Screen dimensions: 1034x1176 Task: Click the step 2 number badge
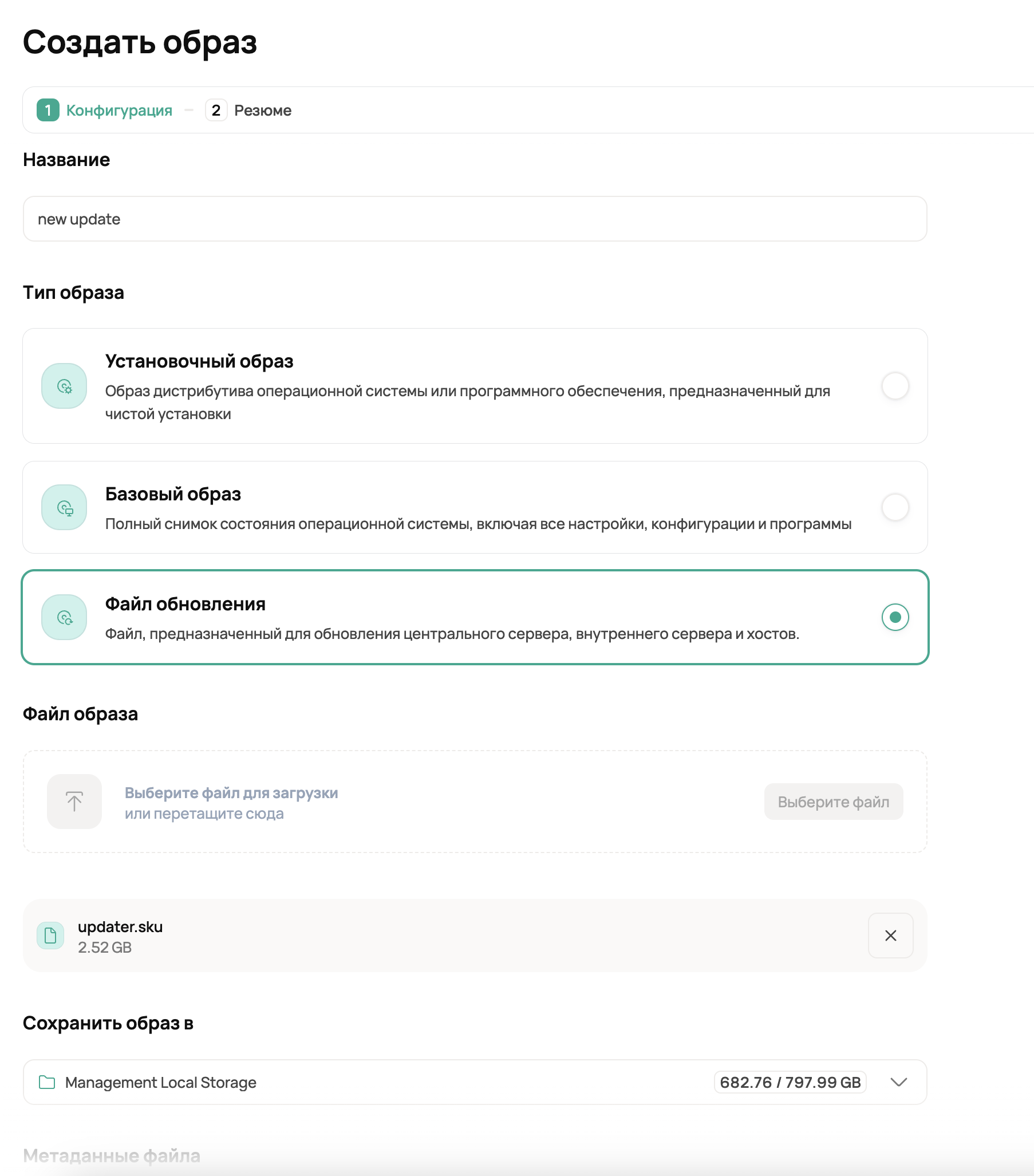pos(216,110)
